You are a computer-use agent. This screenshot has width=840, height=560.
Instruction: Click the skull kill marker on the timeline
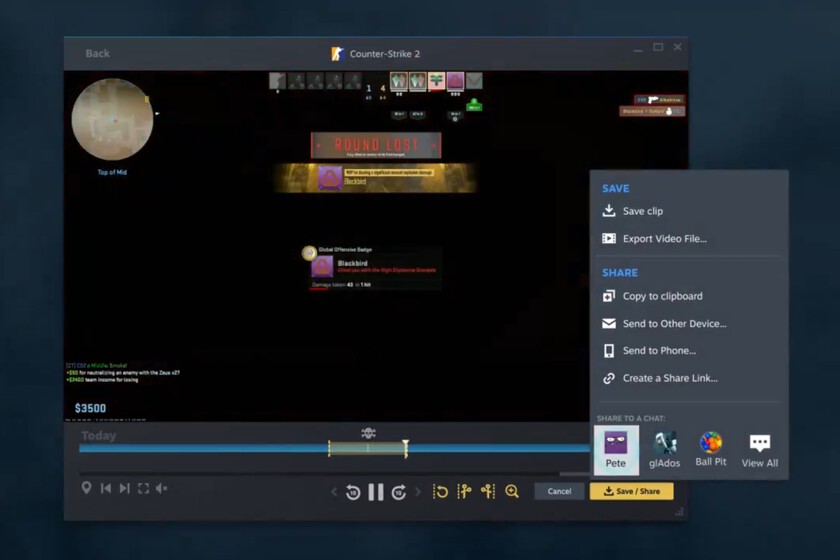pos(368,432)
